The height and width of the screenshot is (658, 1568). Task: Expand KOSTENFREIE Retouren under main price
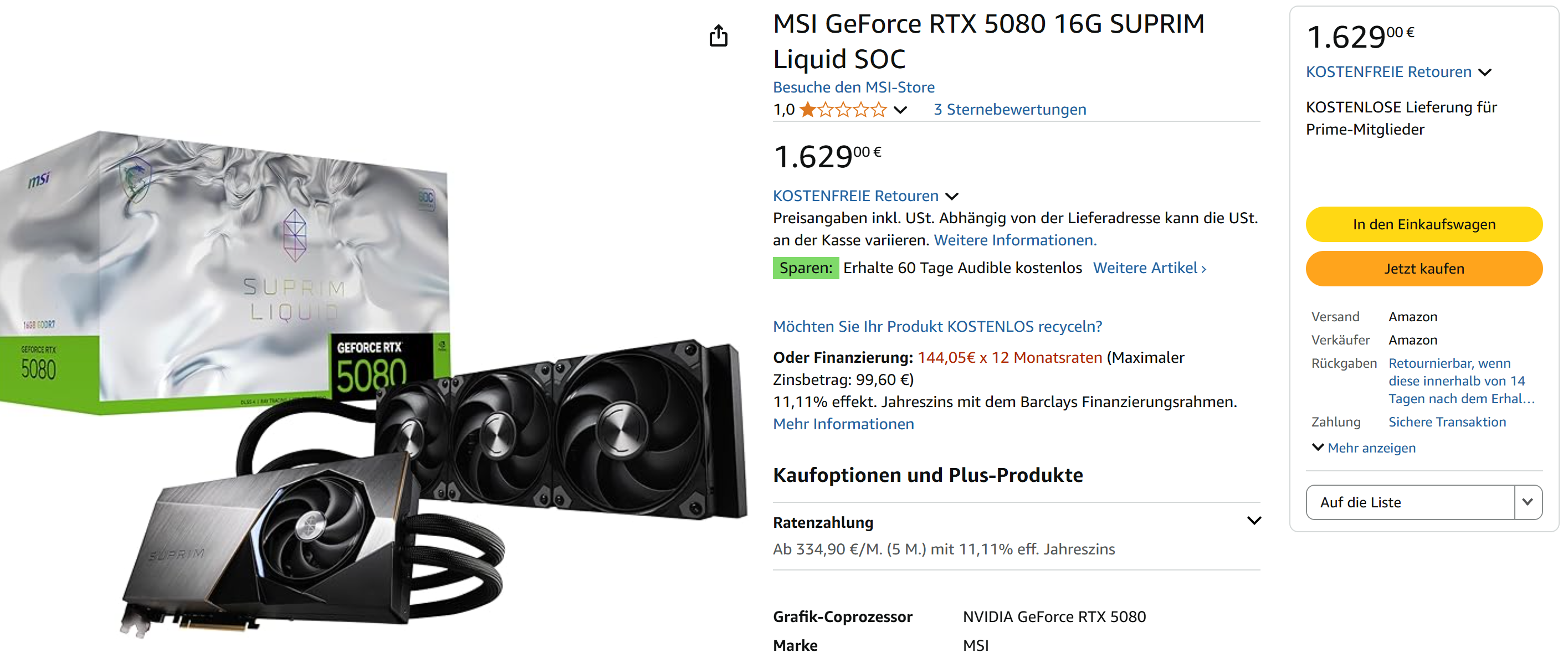(x=865, y=196)
